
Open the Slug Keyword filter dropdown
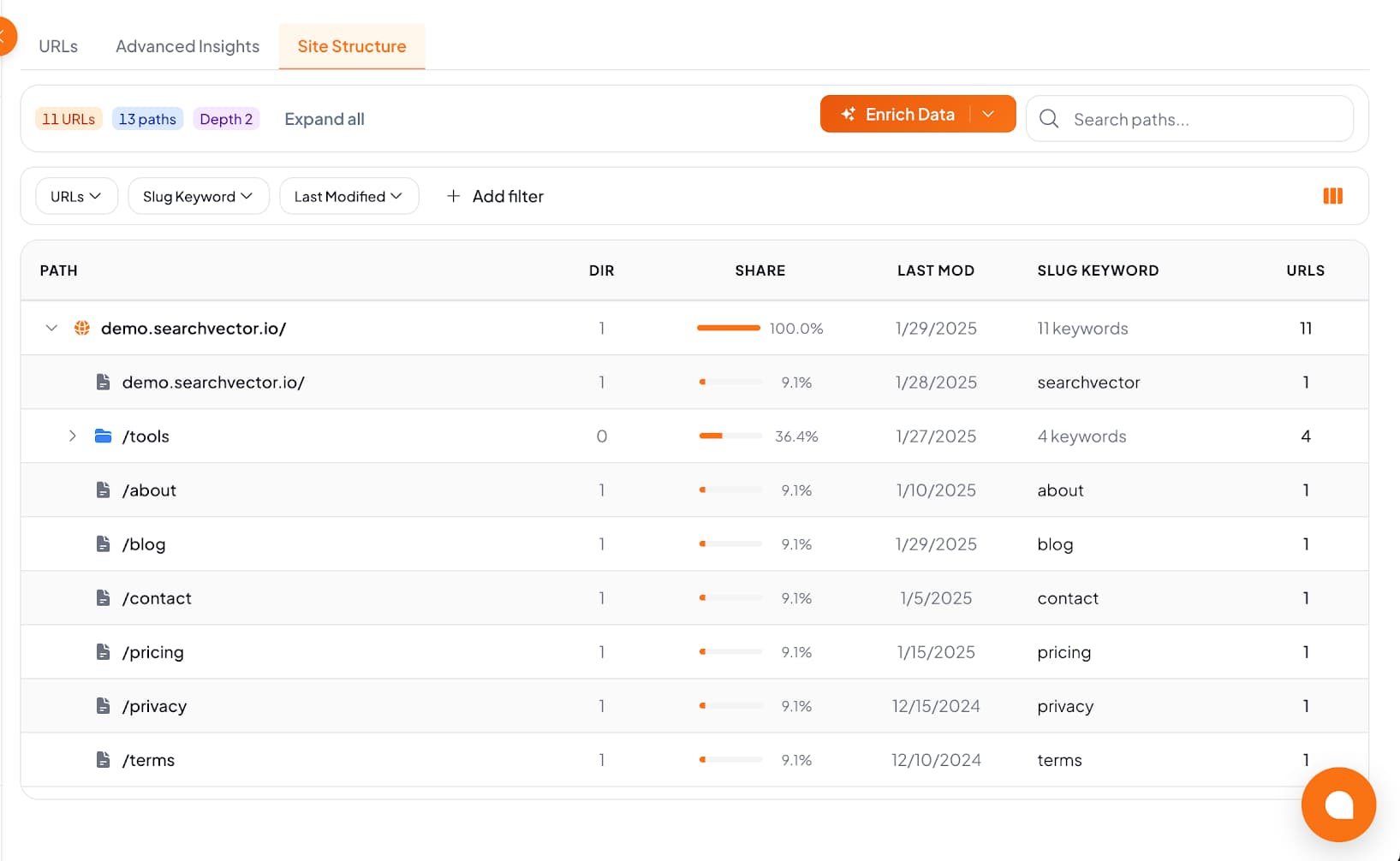[x=199, y=196]
